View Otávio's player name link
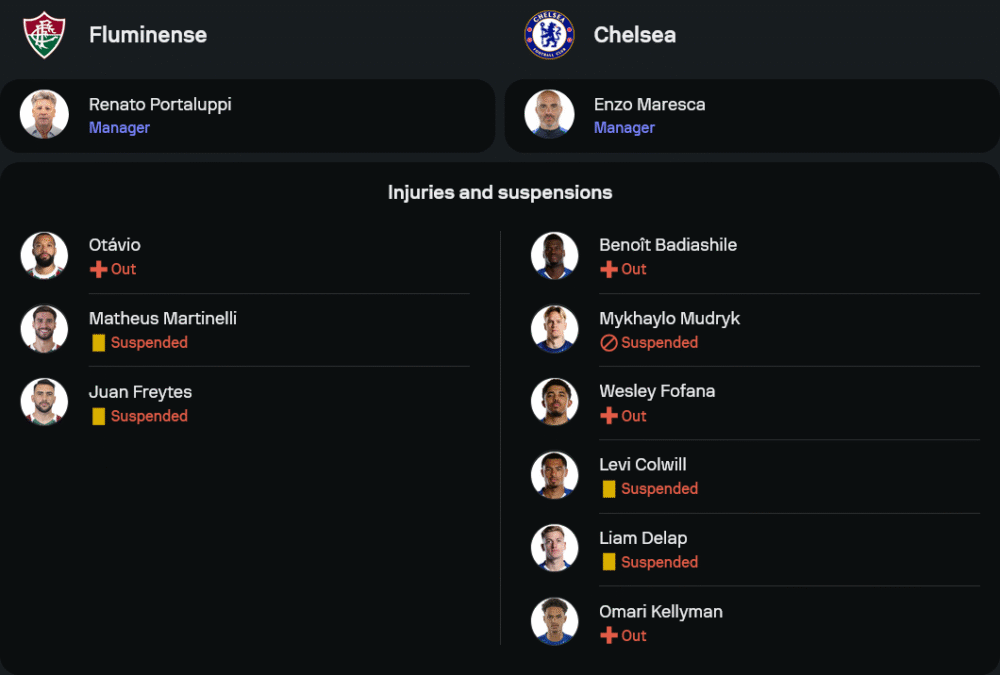 tap(115, 245)
